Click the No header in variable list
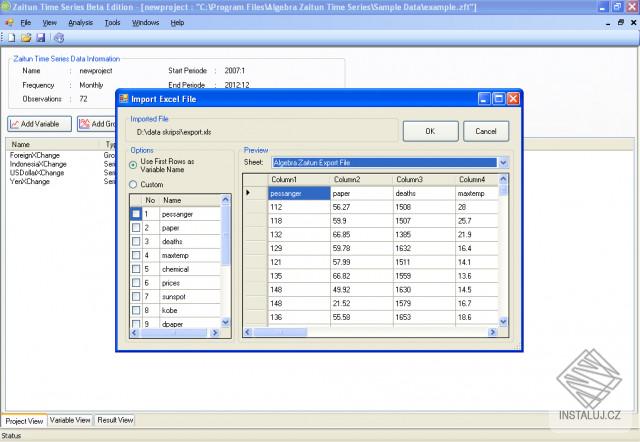Viewport: 640px width, 442px height. tap(150, 200)
